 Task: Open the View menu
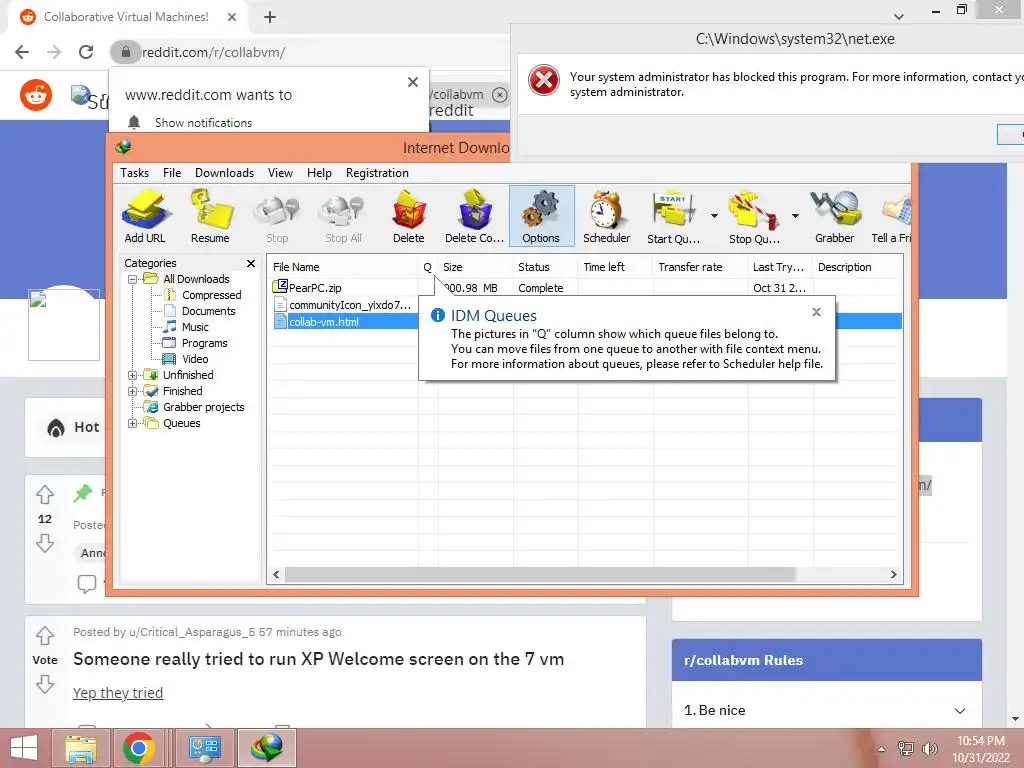coord(280,173)
